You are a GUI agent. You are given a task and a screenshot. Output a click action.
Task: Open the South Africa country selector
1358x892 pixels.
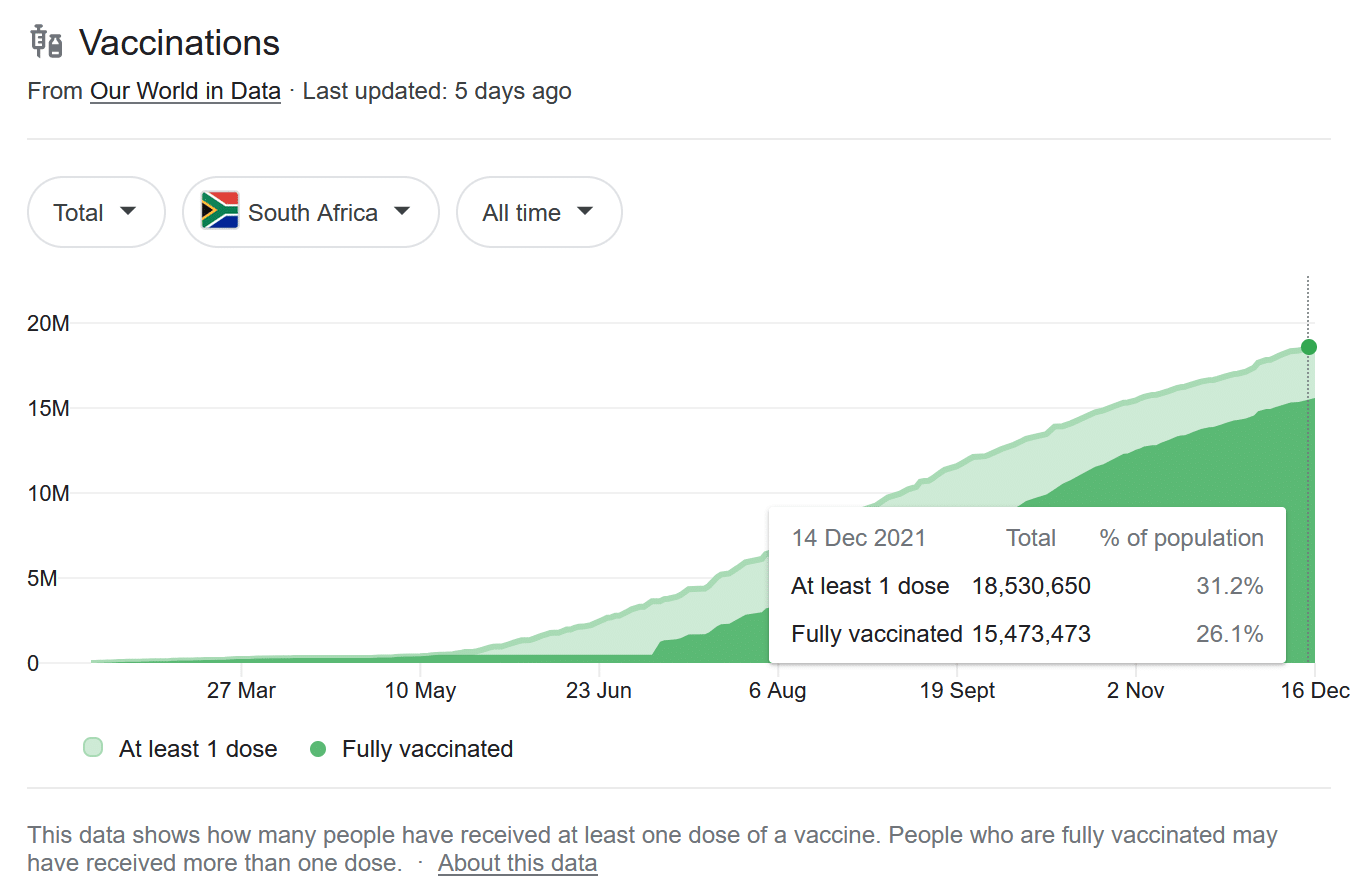pyautogui.click(x=311, y=212)
